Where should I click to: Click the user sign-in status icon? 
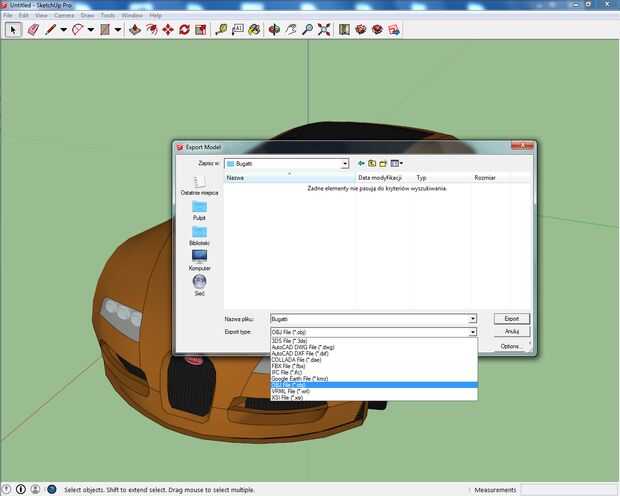(x=35, y=489)
